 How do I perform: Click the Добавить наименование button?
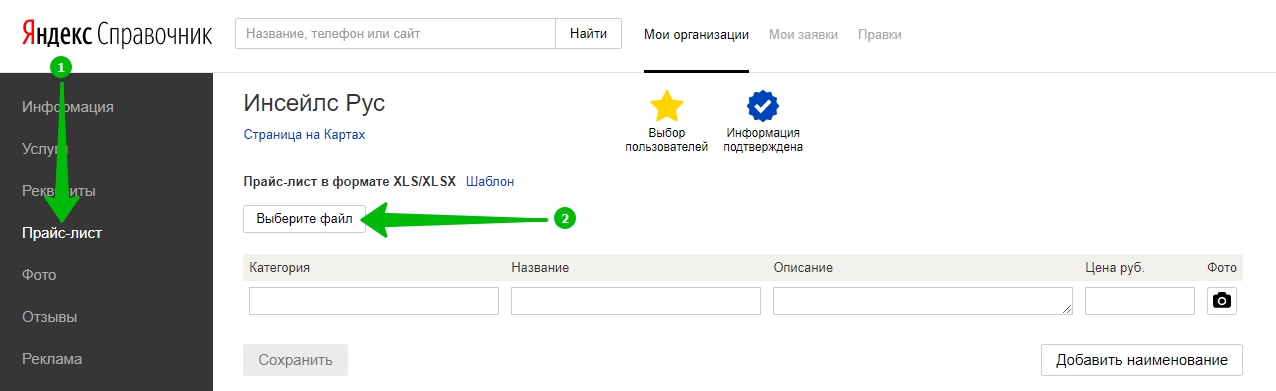pyautogui.click(x=1142, y=360)
